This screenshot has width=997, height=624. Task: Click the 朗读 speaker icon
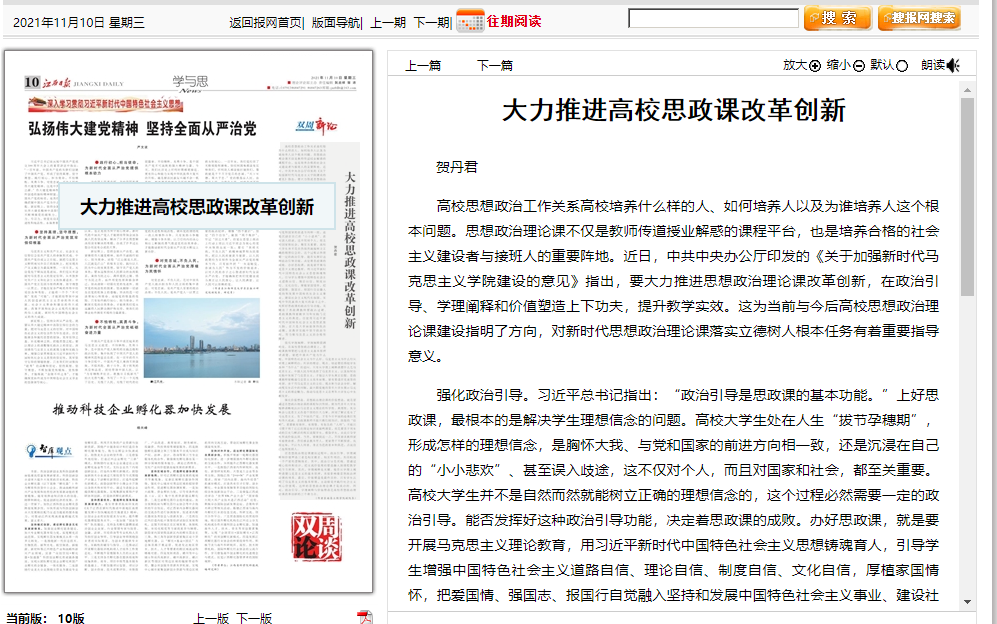(954, 66)
